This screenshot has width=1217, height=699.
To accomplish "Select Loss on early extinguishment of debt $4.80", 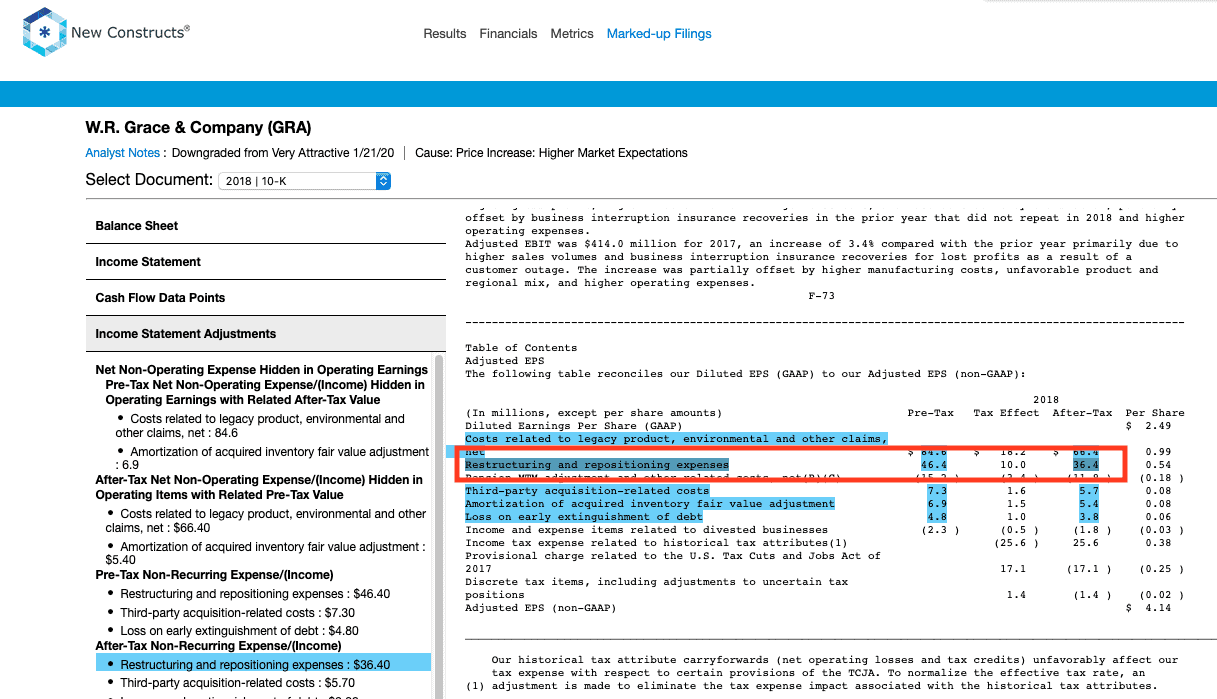I will click(x=239, y=632).
